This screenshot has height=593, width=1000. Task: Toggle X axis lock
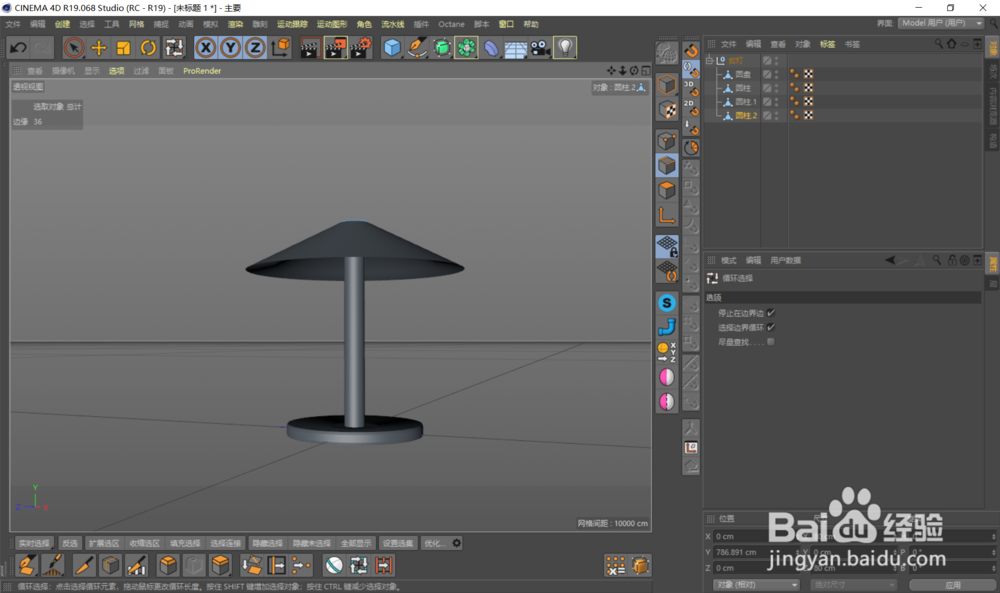(205, 48)
